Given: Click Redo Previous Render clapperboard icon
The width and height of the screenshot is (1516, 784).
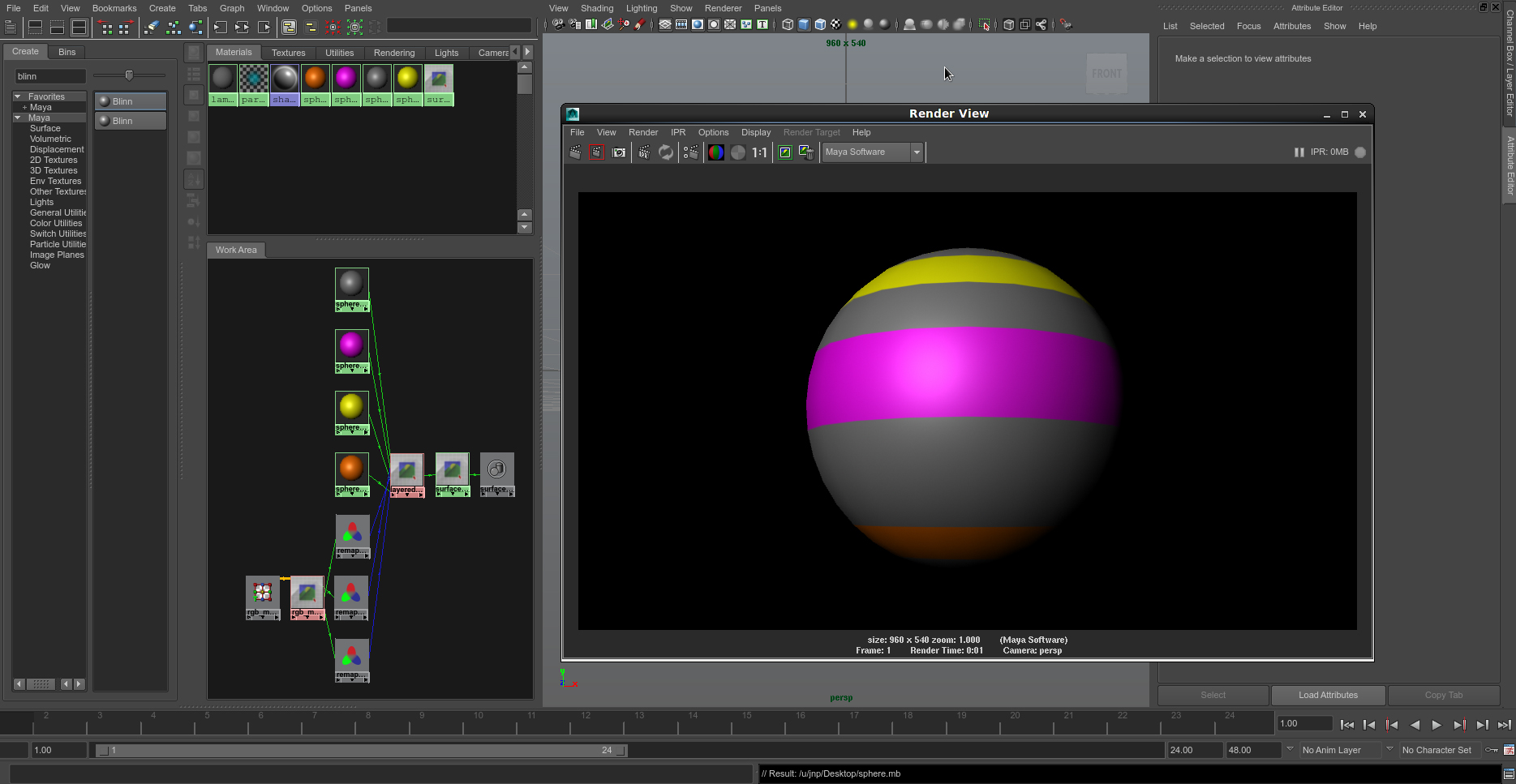Looking at the screenshot, I should pyautogui.click(x=575, y=152).
